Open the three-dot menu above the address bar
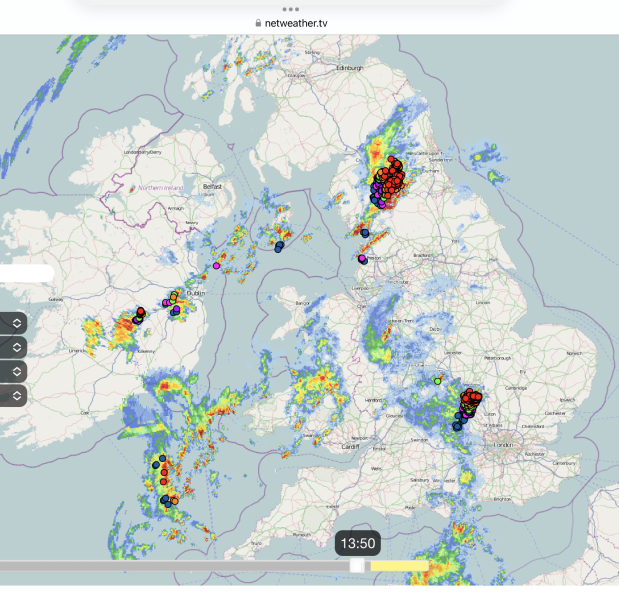This screenshot has height=600, width=619. pyautogui.click(x=291, y=9)
